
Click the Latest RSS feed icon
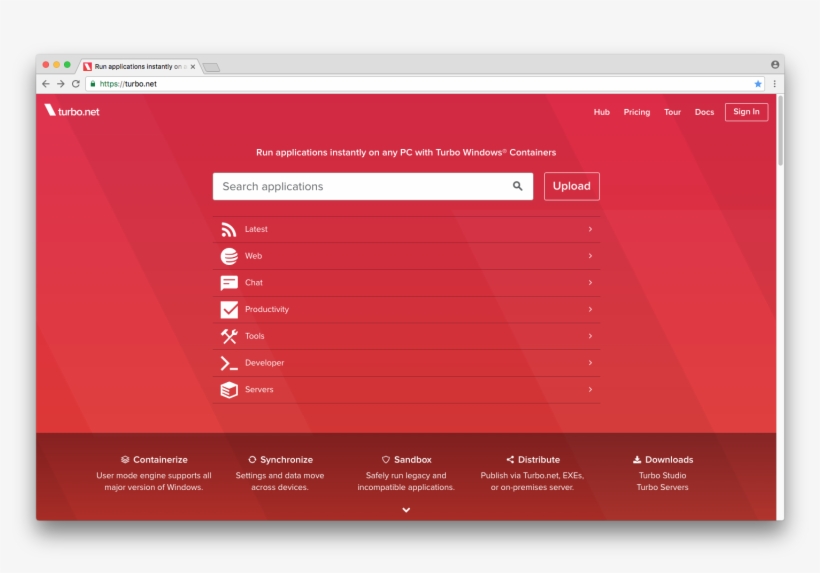tap(229, 229)
